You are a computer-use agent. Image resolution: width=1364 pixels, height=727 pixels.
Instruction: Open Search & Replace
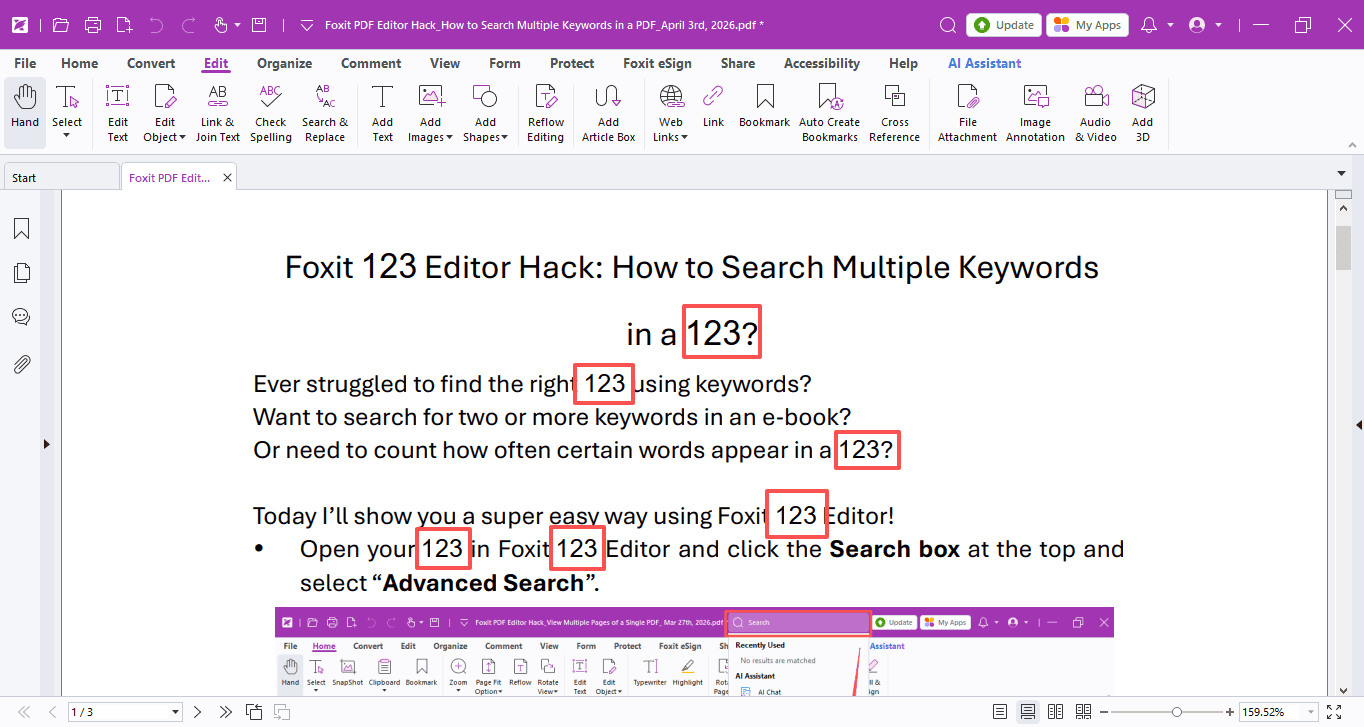(325, 113)
